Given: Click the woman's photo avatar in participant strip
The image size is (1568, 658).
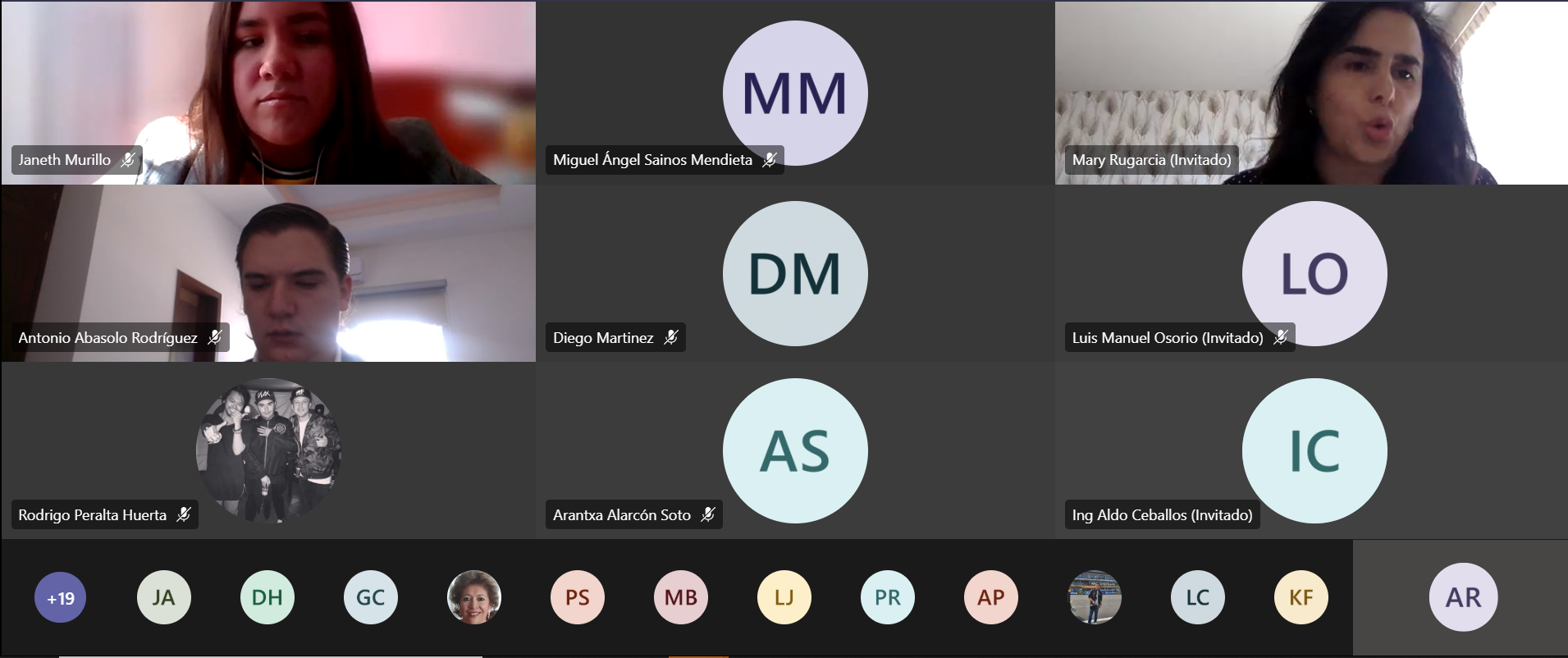Looking at the screenshot, I should 473,597.
